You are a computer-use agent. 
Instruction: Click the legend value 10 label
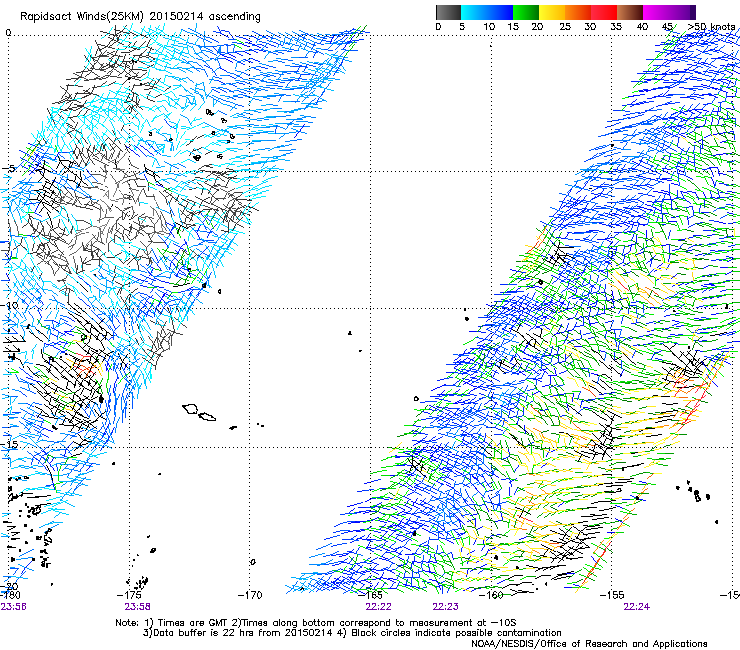click(489, 27)
